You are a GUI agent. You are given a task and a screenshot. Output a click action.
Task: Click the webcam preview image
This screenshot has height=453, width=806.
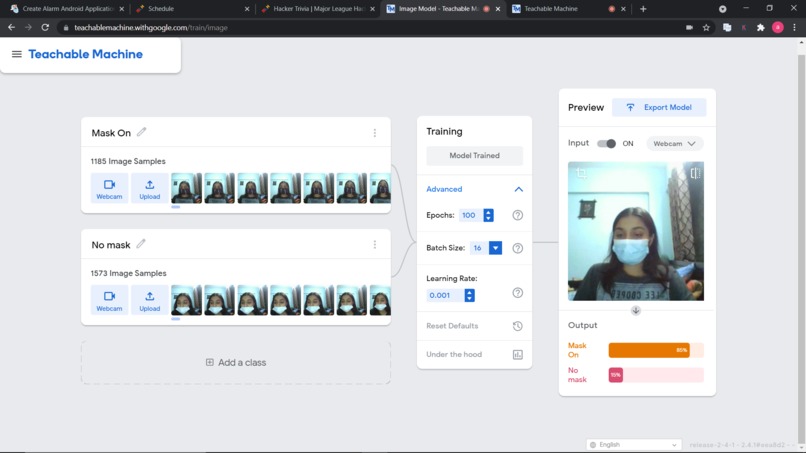click(x=636, y=231)
